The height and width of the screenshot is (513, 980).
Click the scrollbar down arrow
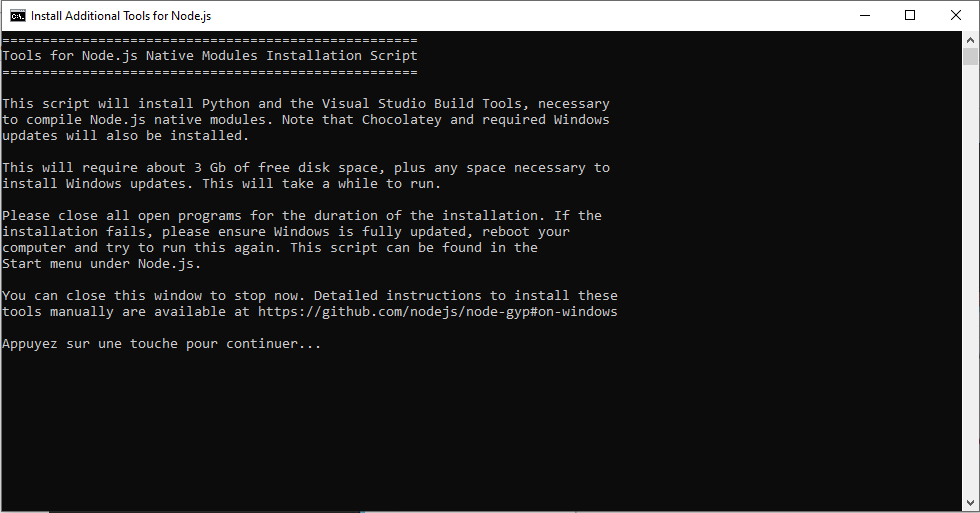click(x=970, y=503)
